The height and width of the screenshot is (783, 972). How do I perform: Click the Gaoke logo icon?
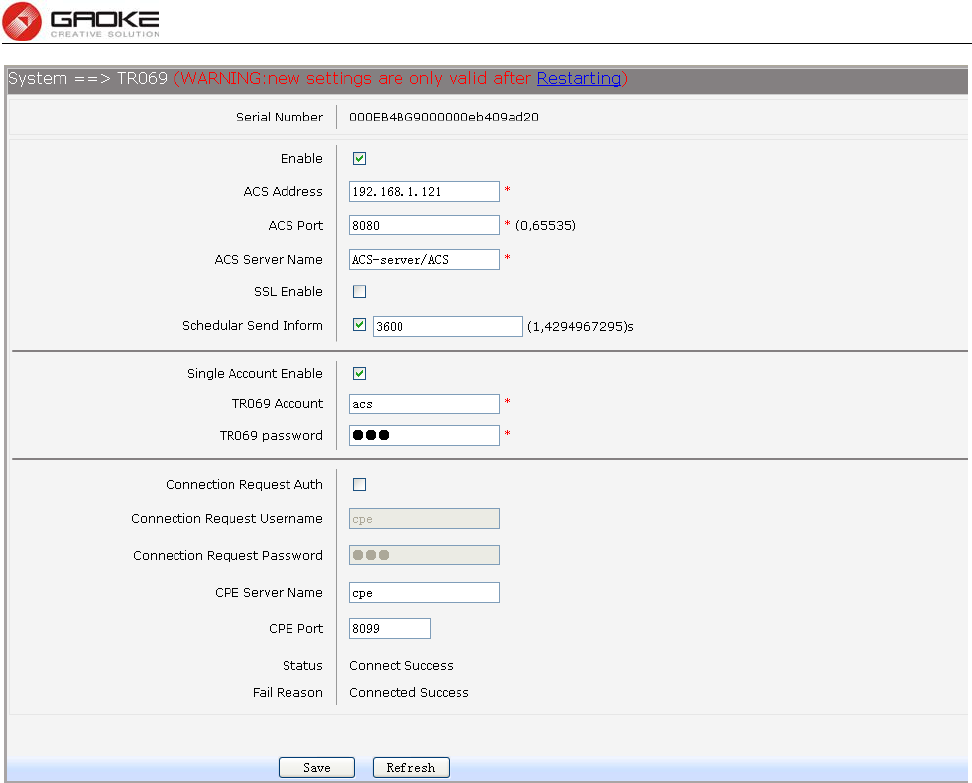(x=22, y=21)
